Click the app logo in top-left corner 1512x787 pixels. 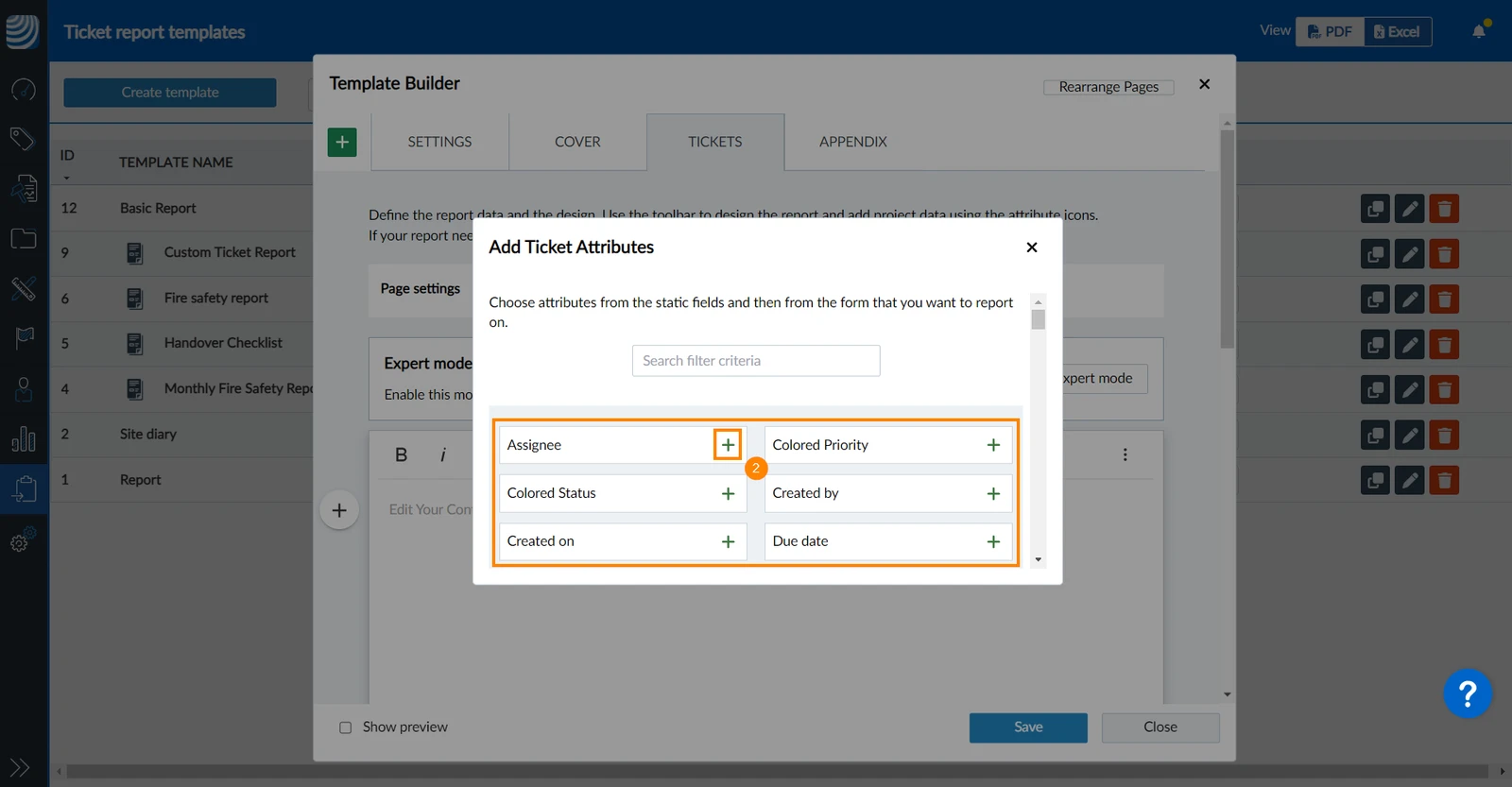tap(23, 31)
